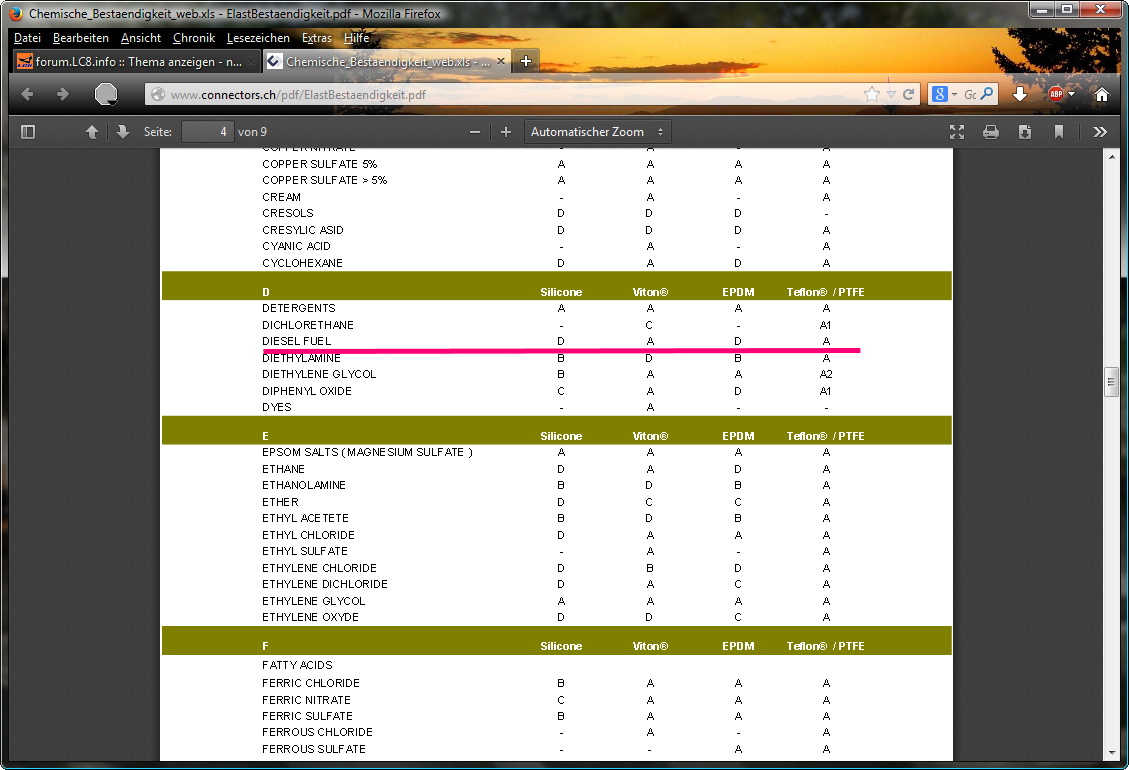Open the Adblock Plus menu
Screen dimensions: 1129x770
tap(1059, 94)
